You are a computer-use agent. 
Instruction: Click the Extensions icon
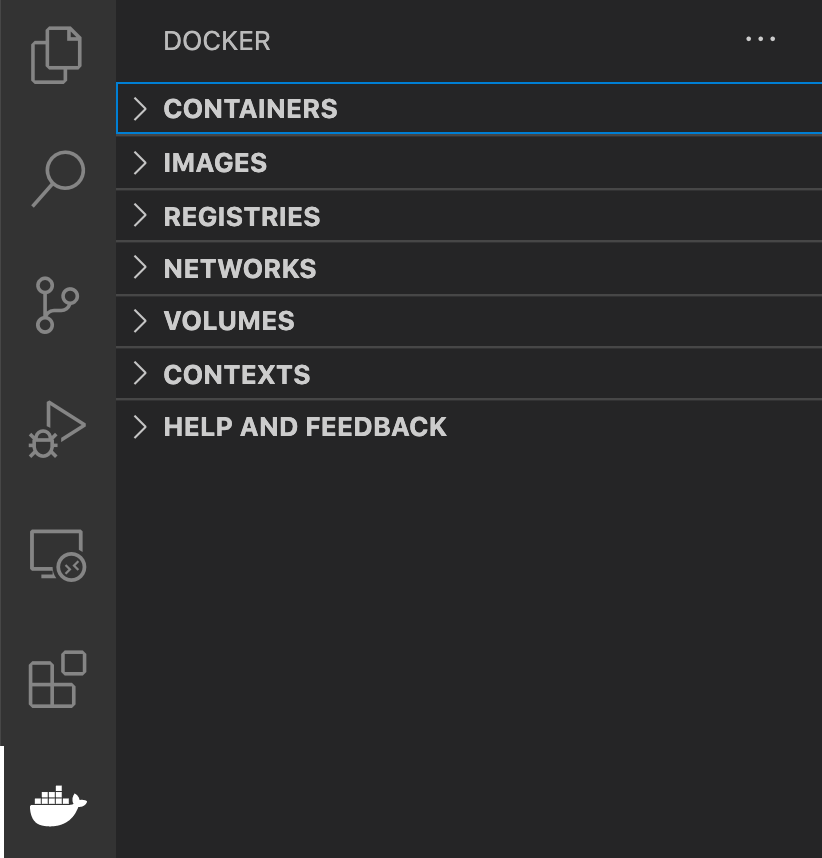click(57, 681)
